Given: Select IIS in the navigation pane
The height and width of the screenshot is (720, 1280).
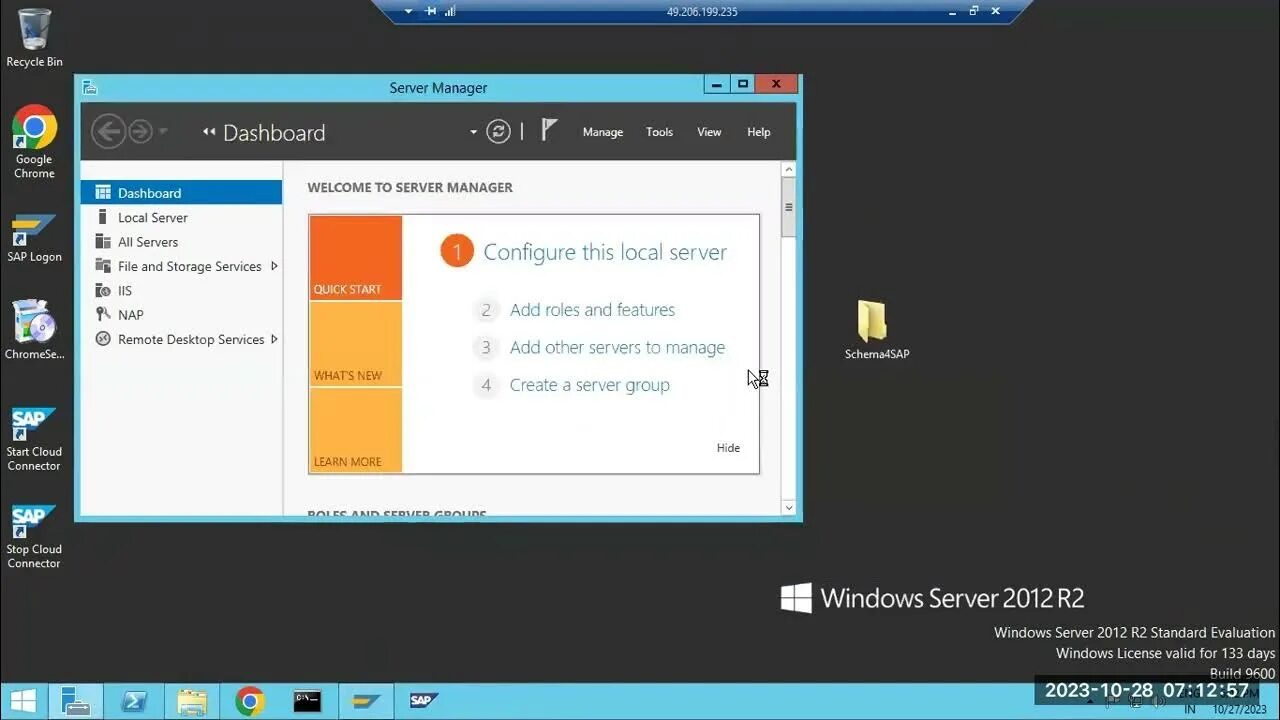Looking at the screenshot, I should pyautogui.click(x=182, y=290).
